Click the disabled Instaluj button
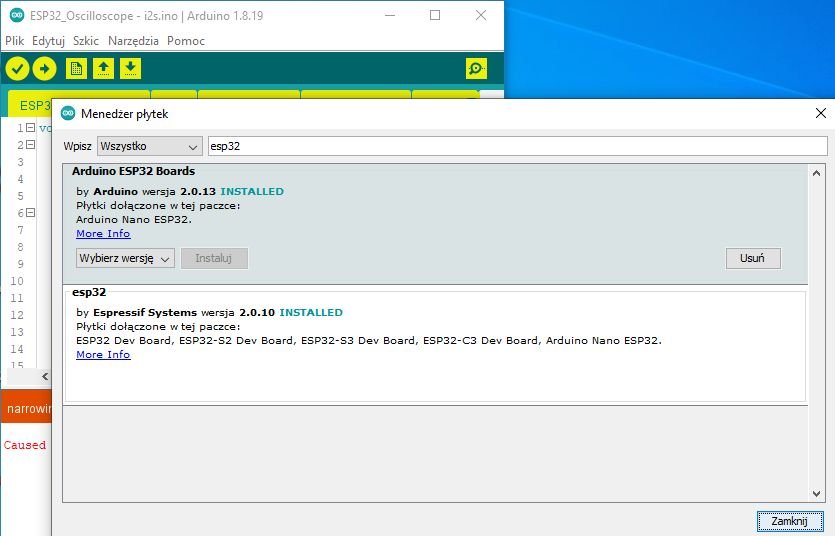Screen dimensions: 835x536 pyautogui.click(x=214, y=258)
